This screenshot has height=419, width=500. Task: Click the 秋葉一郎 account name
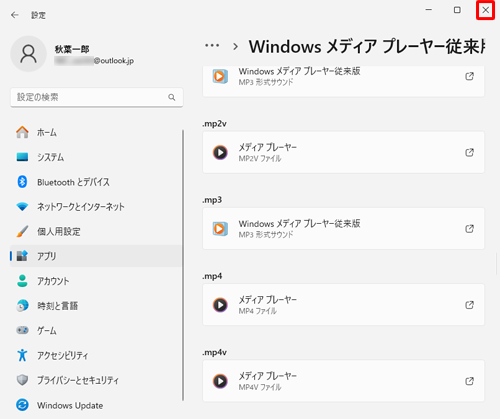pyautogui.click(x=72, y=49)
